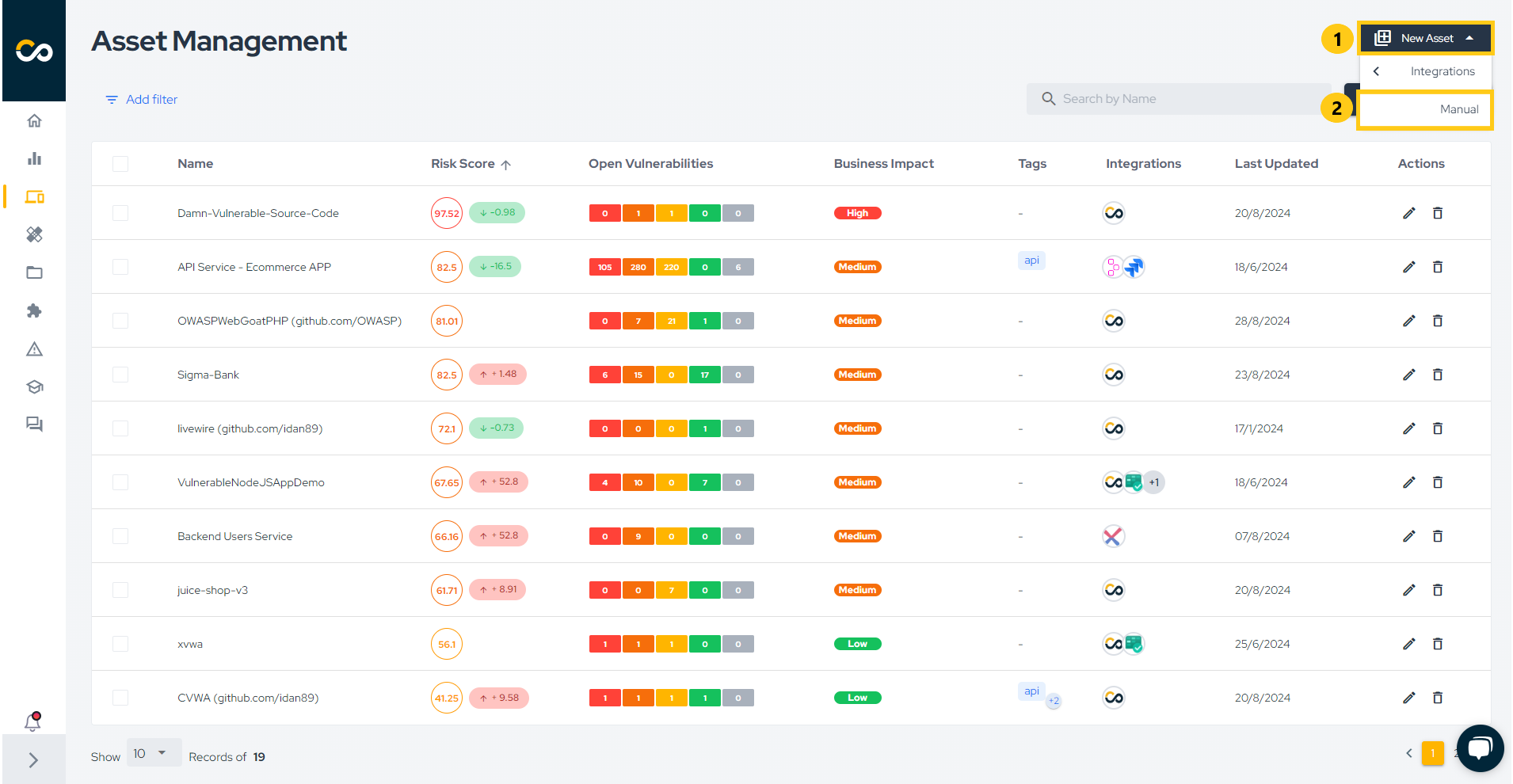
Task: Check the livewire row checkbox
Action: point(120,428)
